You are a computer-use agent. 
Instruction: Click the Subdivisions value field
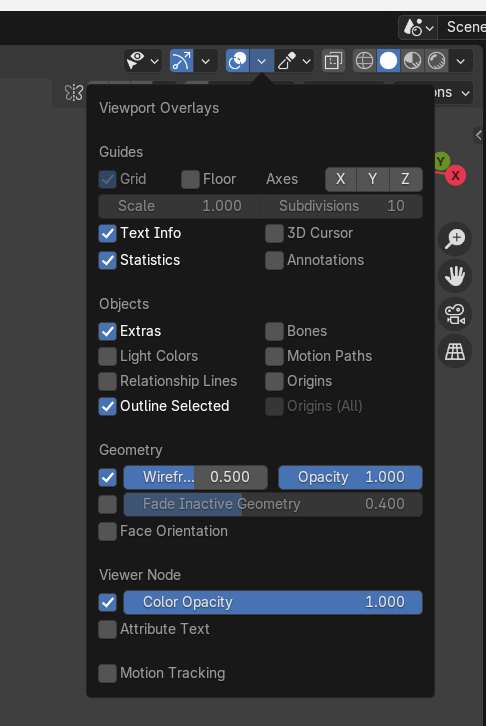pos(341,206)
